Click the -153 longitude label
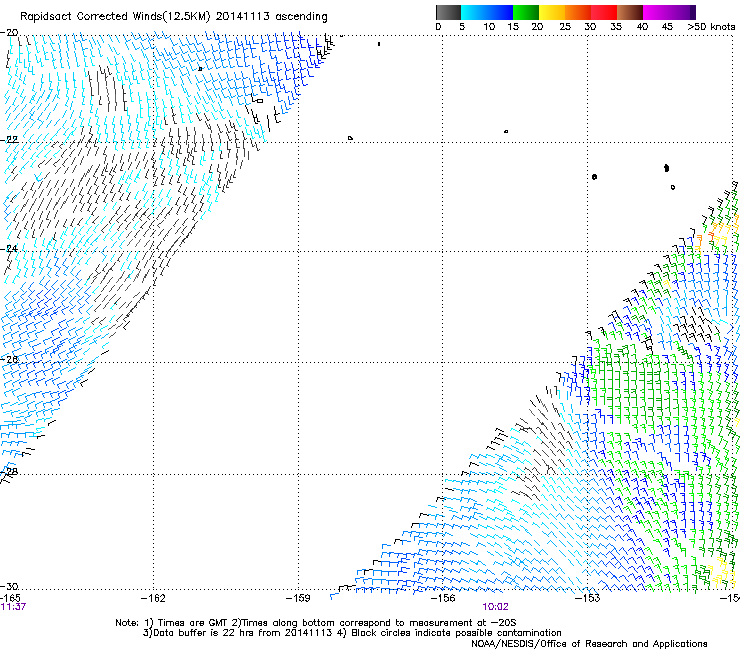 click(x=588, y=598)
